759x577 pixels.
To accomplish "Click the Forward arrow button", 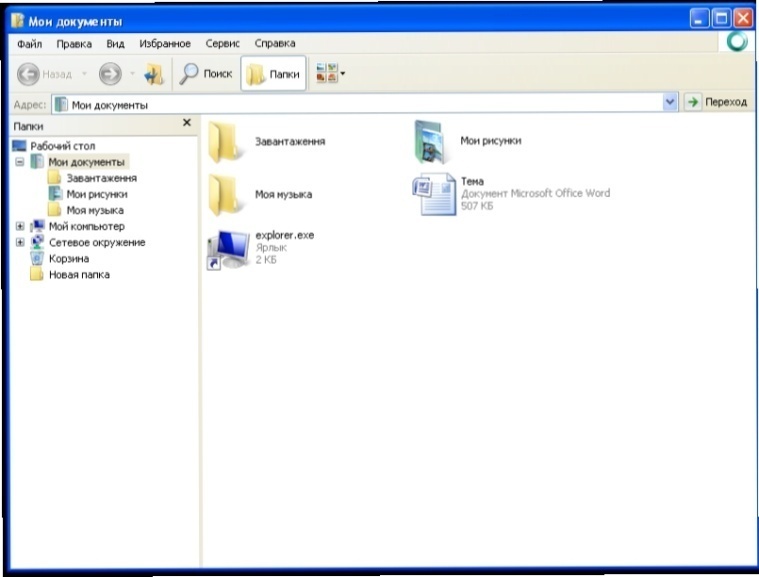I will (110, 74).
